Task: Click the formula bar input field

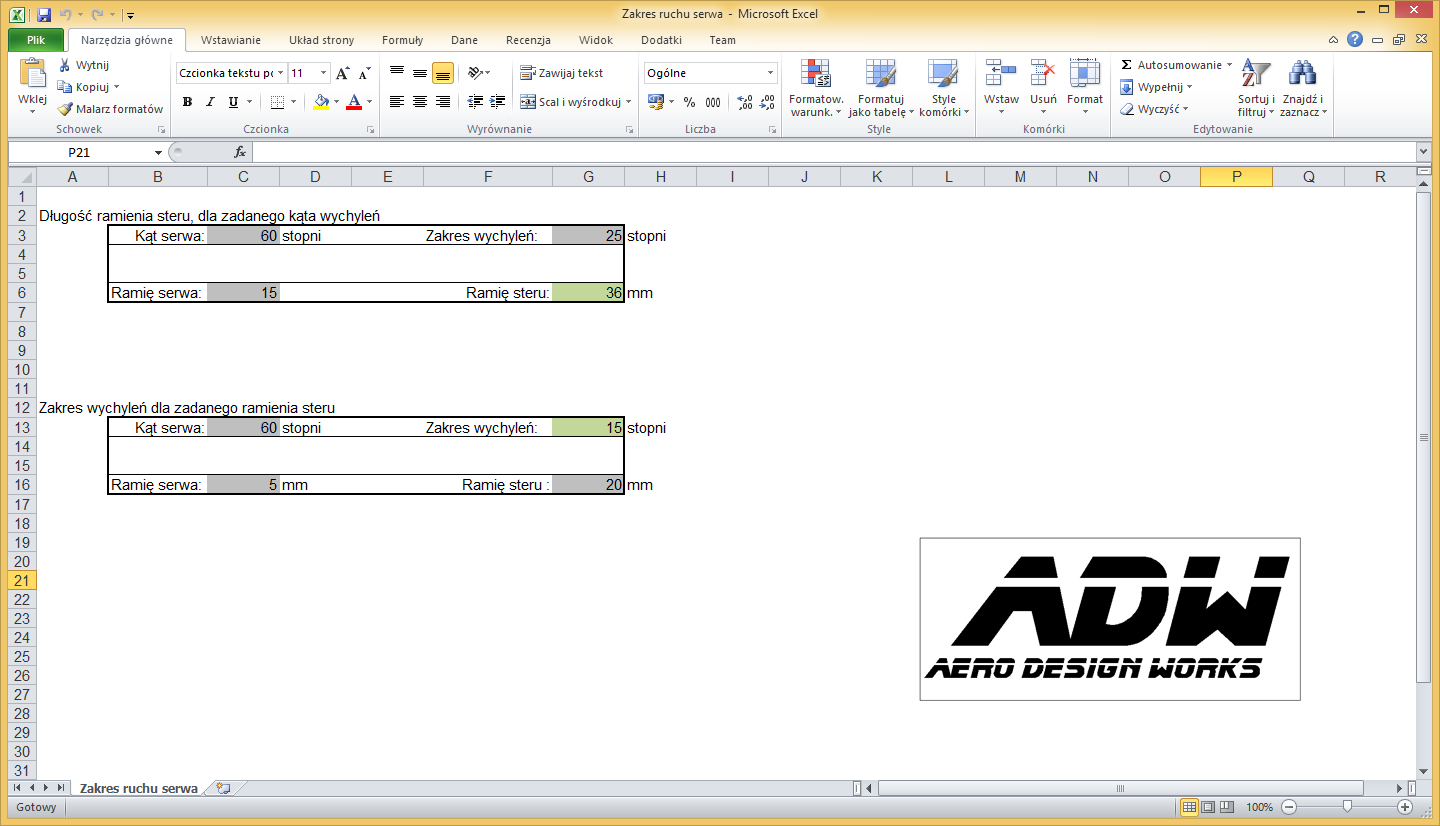Action: coord(830,152)
